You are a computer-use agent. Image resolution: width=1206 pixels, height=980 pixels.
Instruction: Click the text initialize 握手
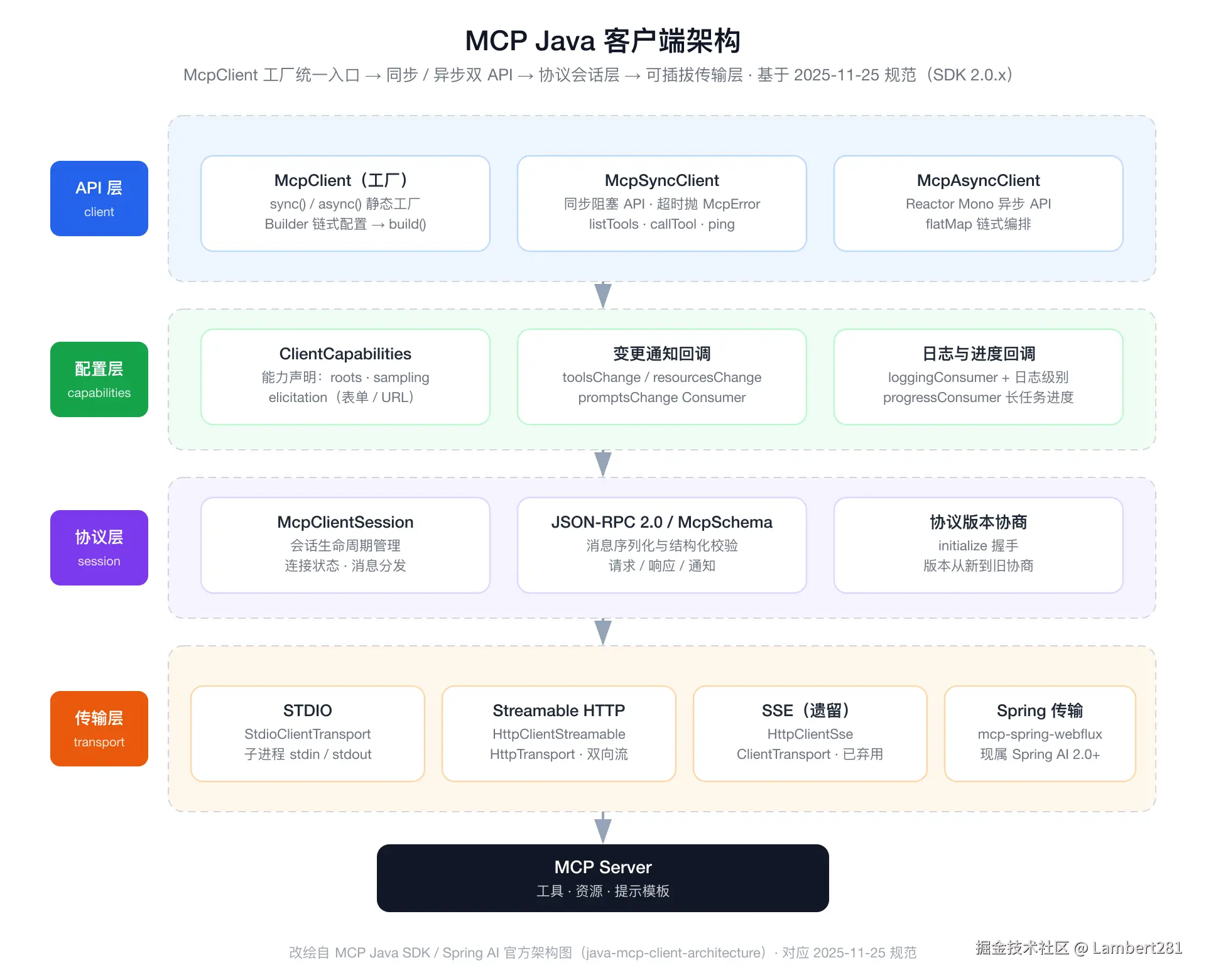pos(979,546)
